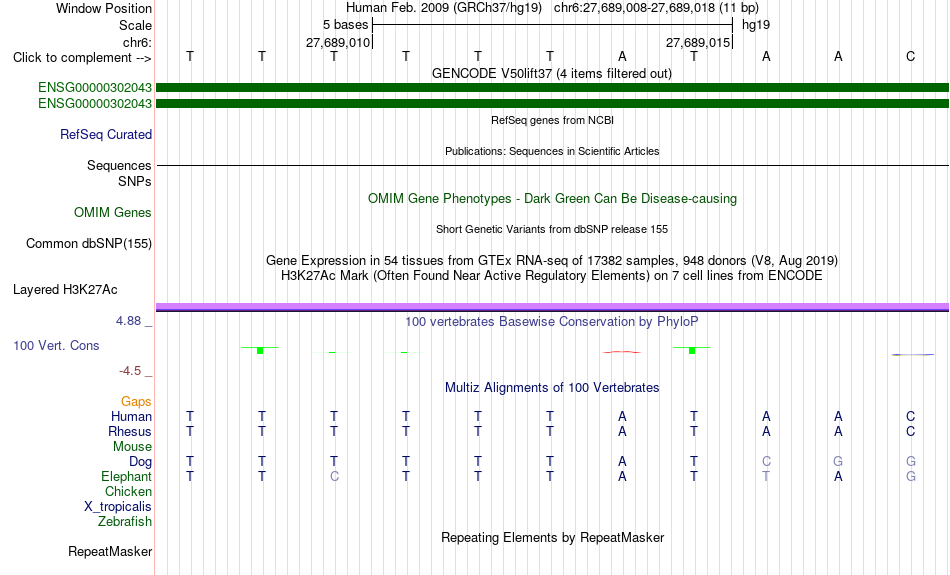The image size is (950, 575).
Task: Click the Rhesus species label
Action: [x=130, y=431]
